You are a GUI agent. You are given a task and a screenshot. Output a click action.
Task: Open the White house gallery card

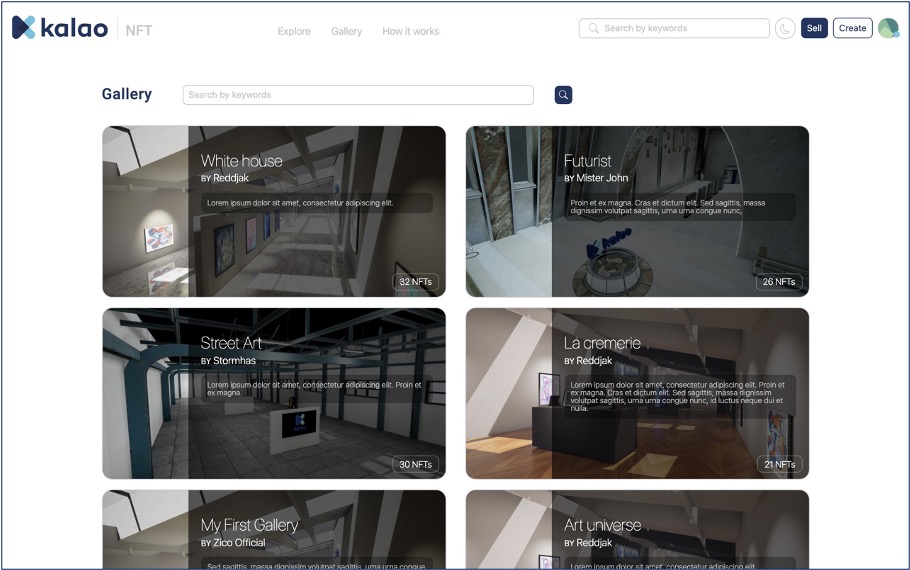click(274, 211)
